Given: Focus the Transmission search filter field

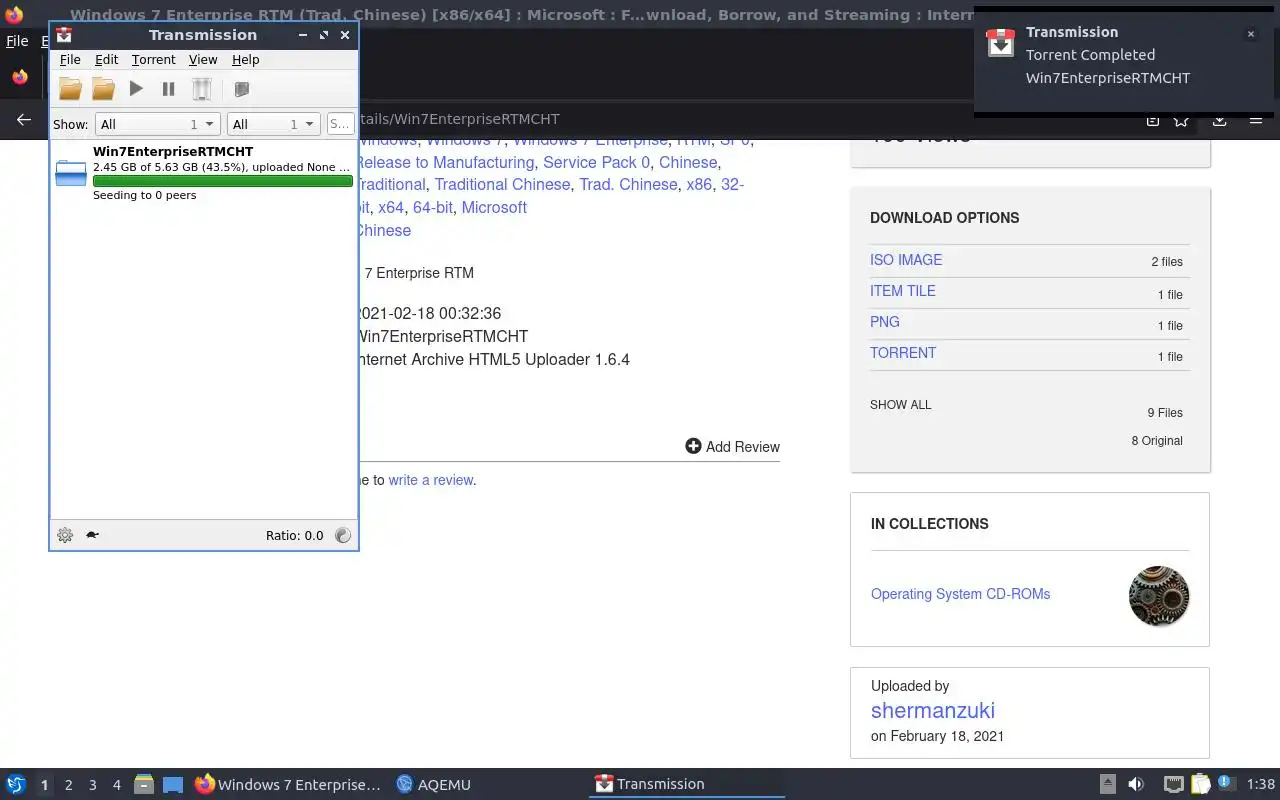Looking at the screenshot, I should click(340, 124).
